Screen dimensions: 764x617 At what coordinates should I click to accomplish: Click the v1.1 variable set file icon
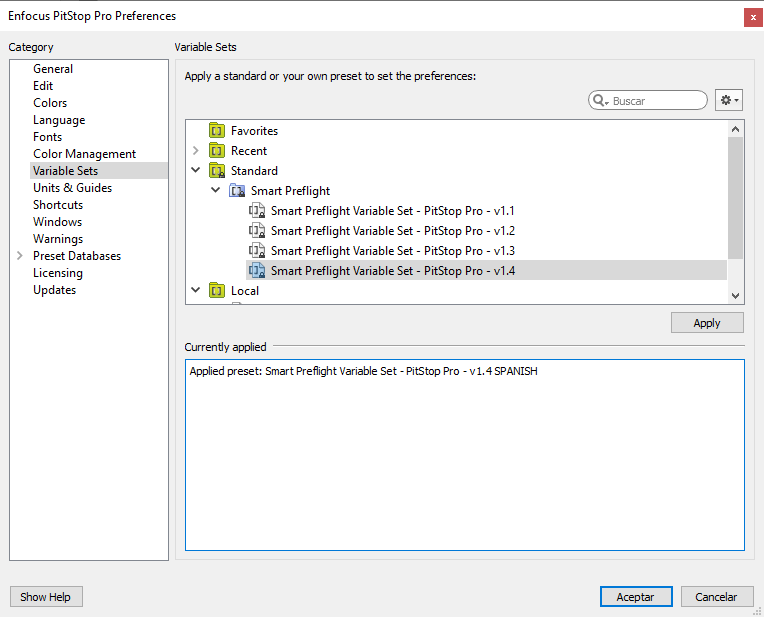[257, 211]
